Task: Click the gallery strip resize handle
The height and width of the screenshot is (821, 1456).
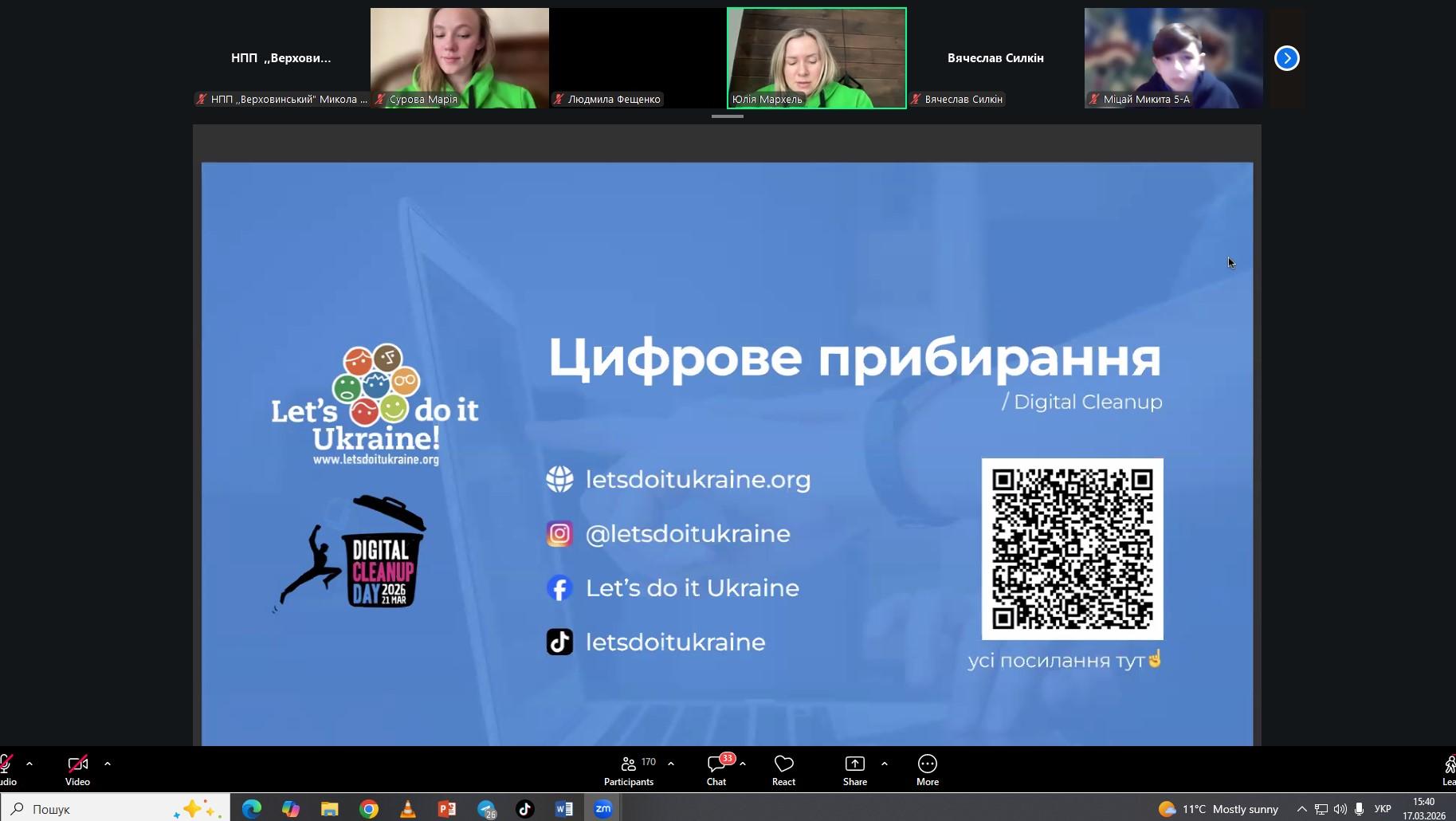Action: coord(727,116)
